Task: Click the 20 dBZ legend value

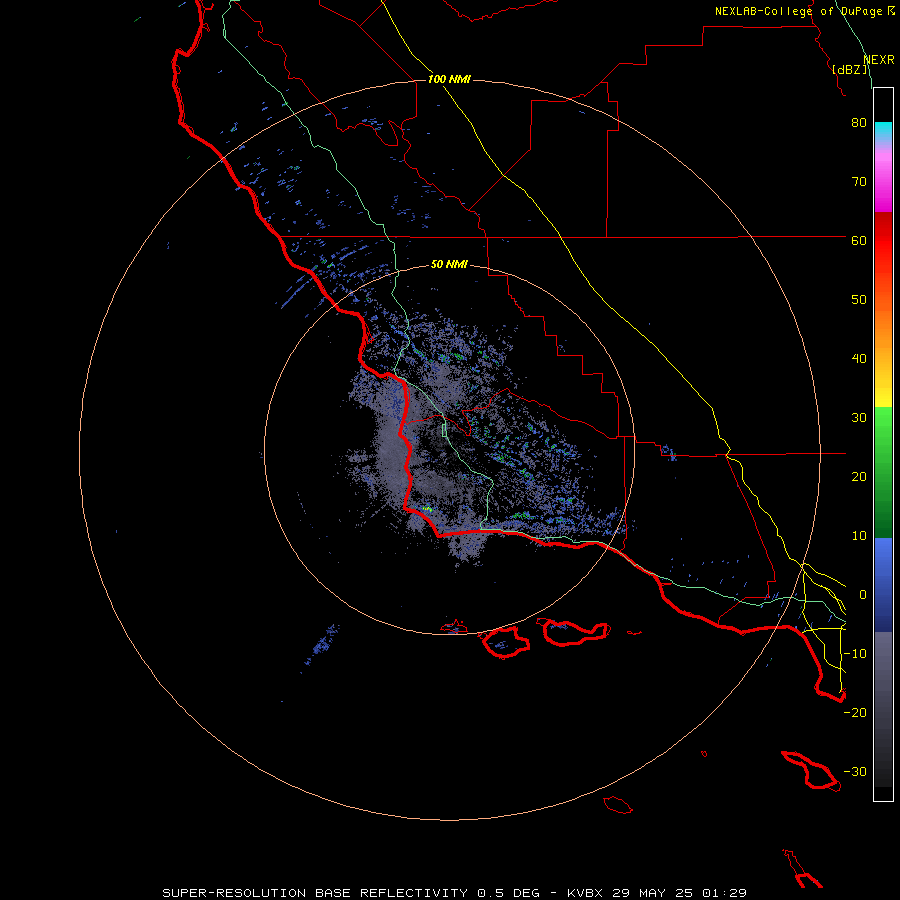Action: click(859, 477)
